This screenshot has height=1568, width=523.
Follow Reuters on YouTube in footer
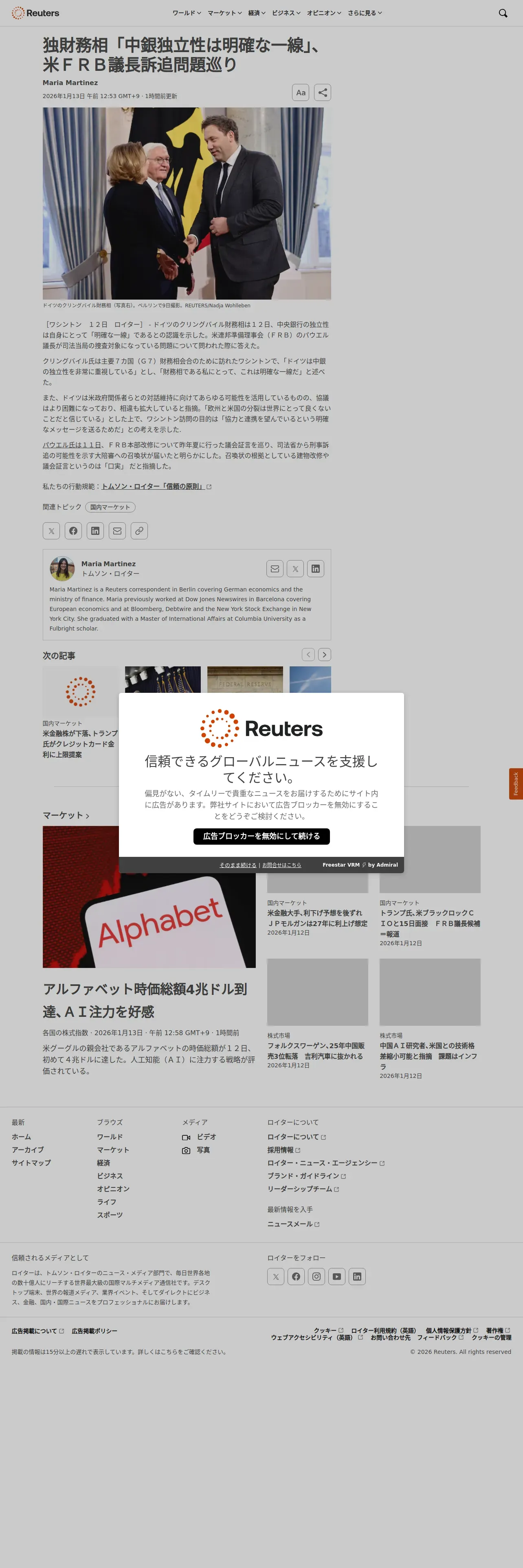coord(337,1277)
